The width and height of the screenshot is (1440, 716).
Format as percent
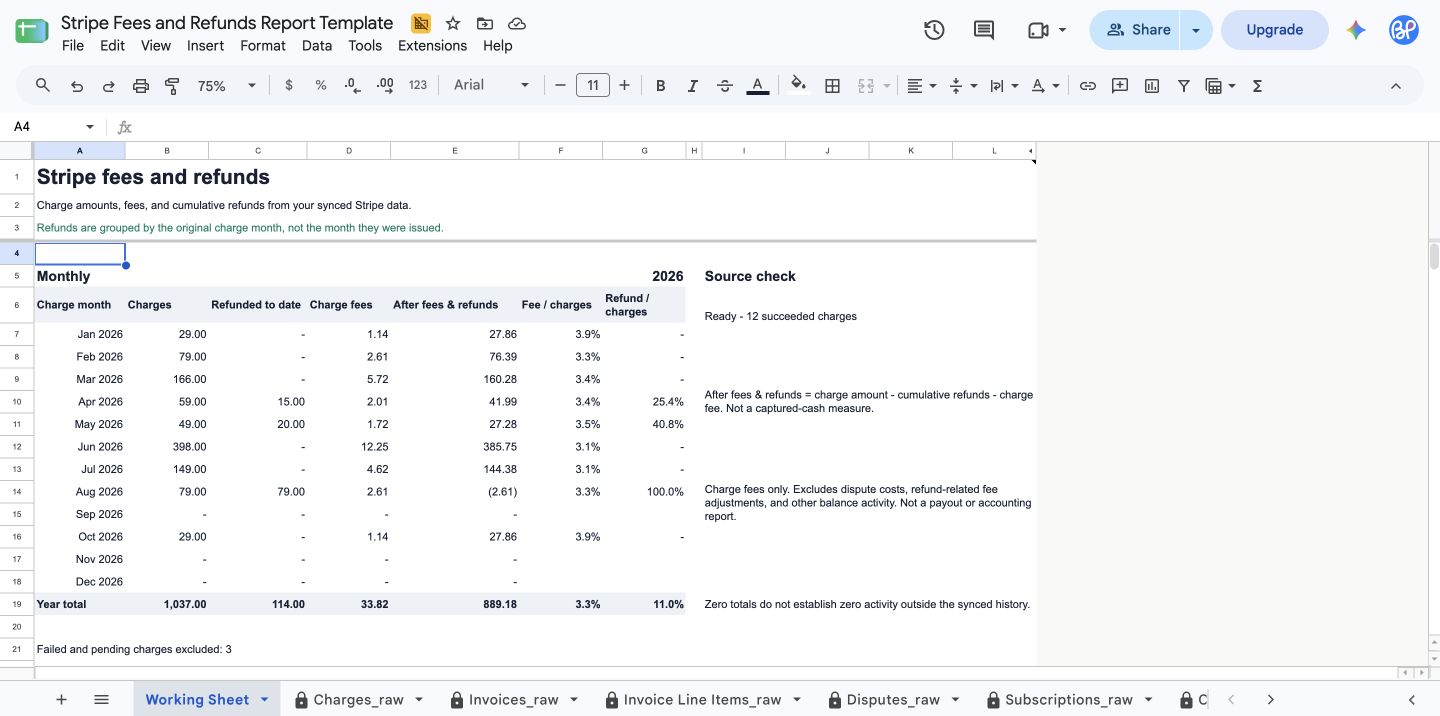(321, 86)
